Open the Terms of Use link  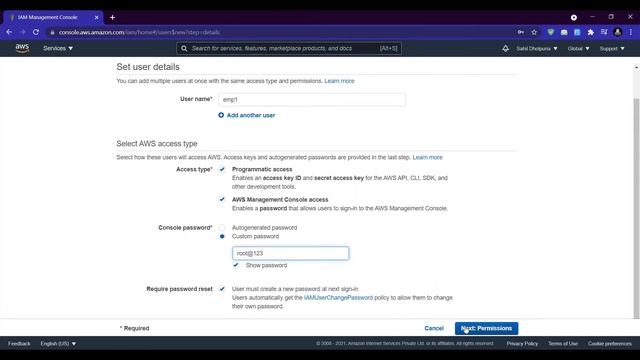pos(563,344)
